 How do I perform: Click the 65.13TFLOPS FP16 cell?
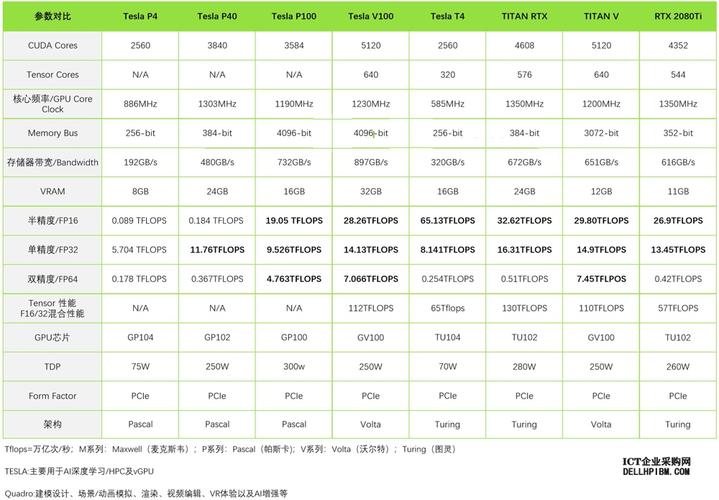click(x=446, y=220)
